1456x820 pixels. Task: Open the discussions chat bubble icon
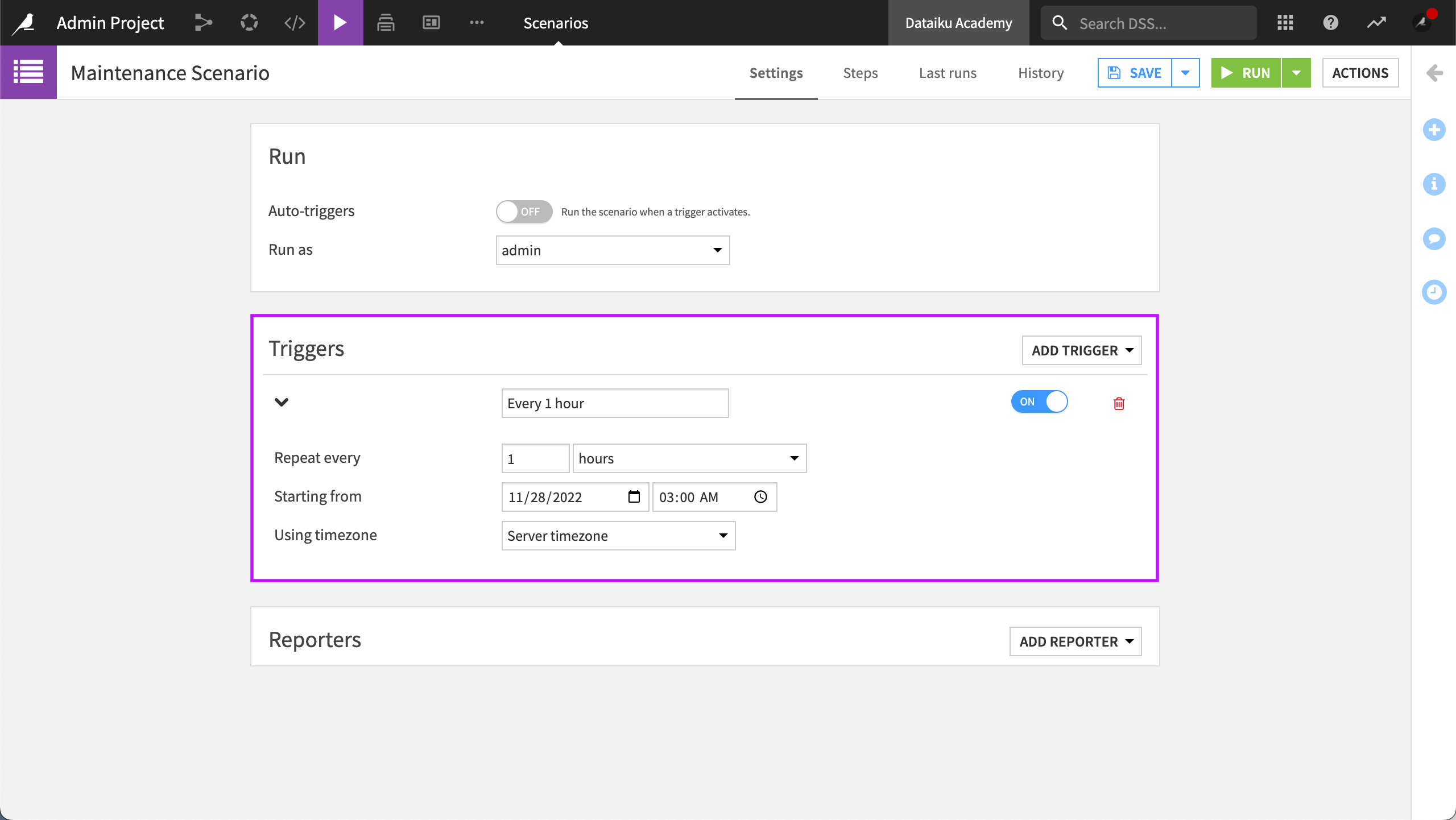(x=1434, y=238)
